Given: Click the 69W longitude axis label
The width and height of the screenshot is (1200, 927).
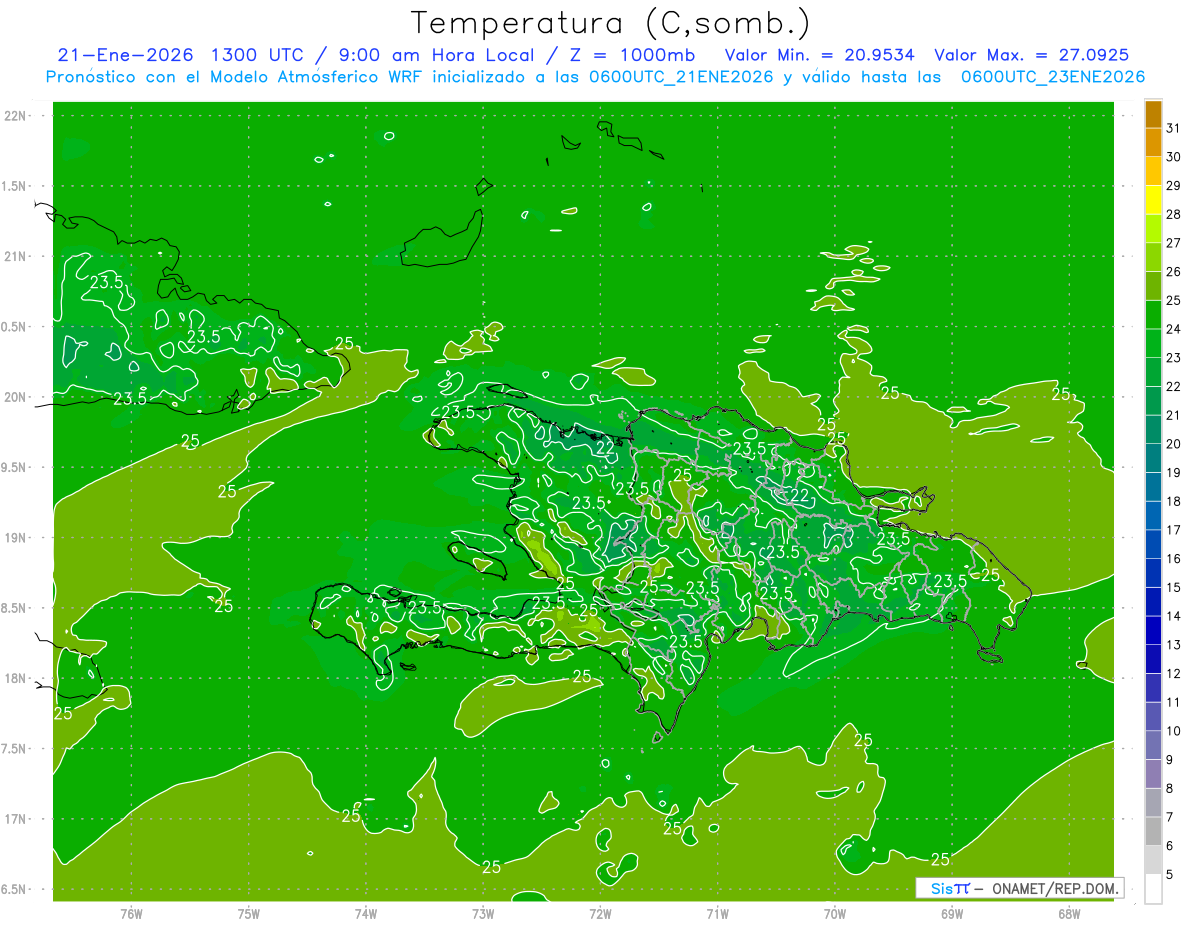Looking at the screenshot, I should point(952,914).
